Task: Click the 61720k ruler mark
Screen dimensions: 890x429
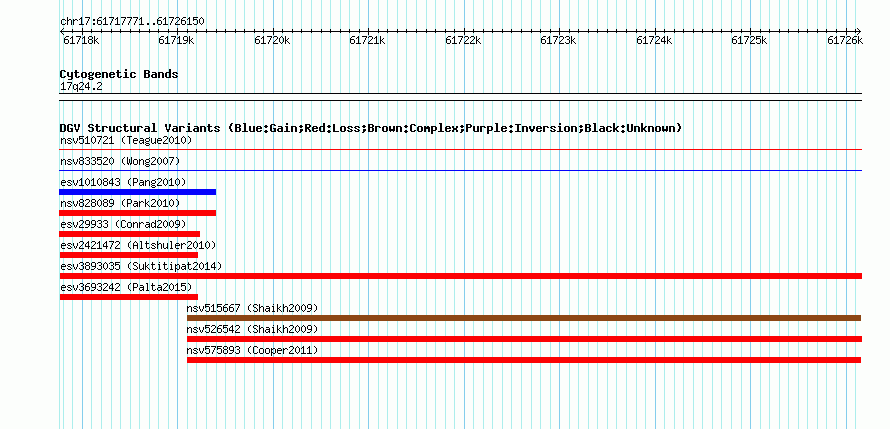Action: (x=272, y=40)
